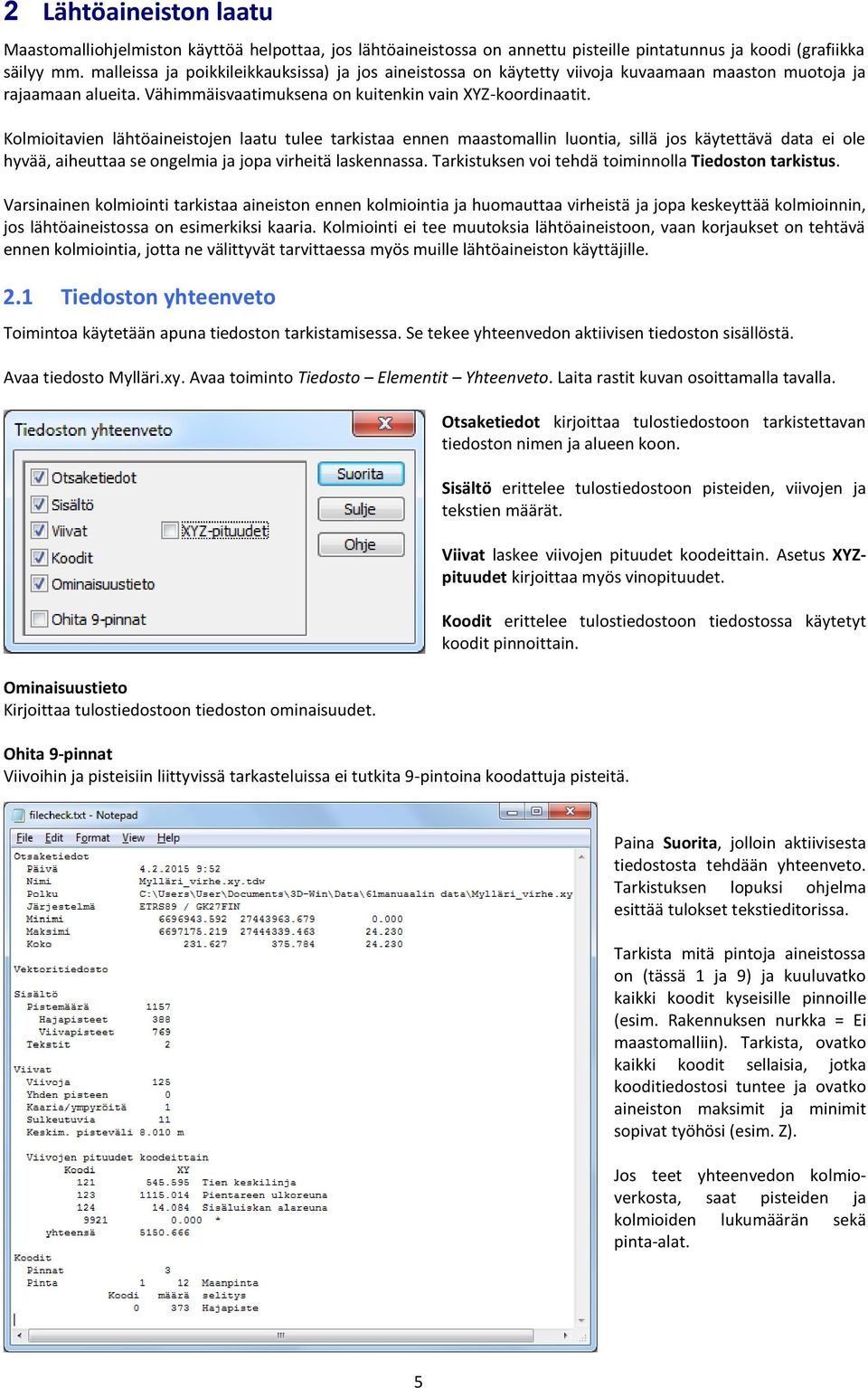This screenshot has height=1388, width=868.
Task: Click the 'Lähtöaineiston laatu' chapter heading
Action: 157,13
